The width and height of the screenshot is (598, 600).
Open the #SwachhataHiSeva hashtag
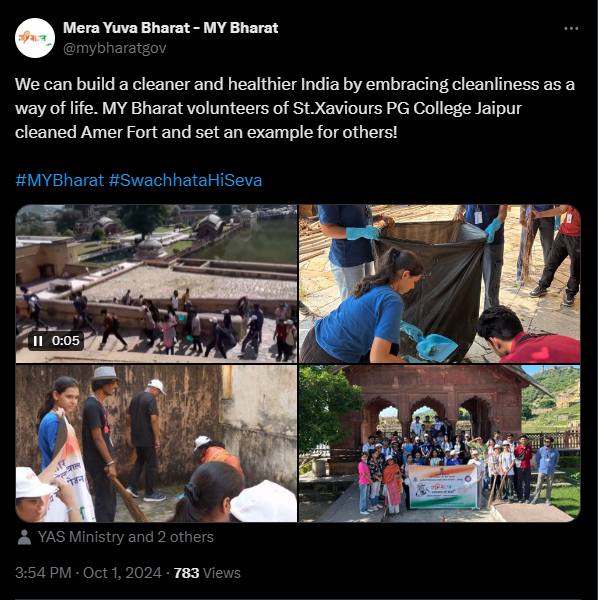185,180
